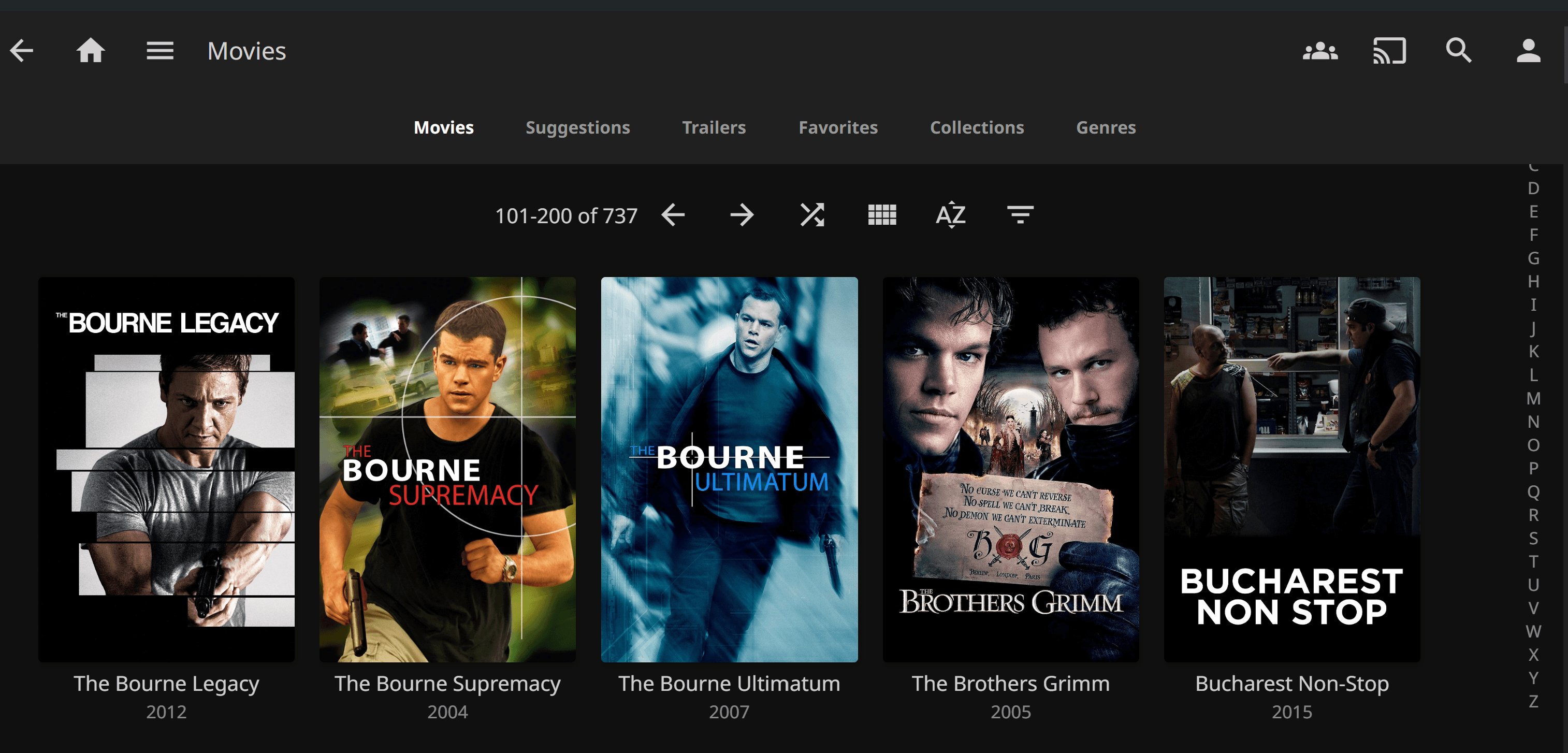This screenshot has width=1568, height=753.
Task: Click the title link The Bourne Supremacy
Action: (447, 684)
